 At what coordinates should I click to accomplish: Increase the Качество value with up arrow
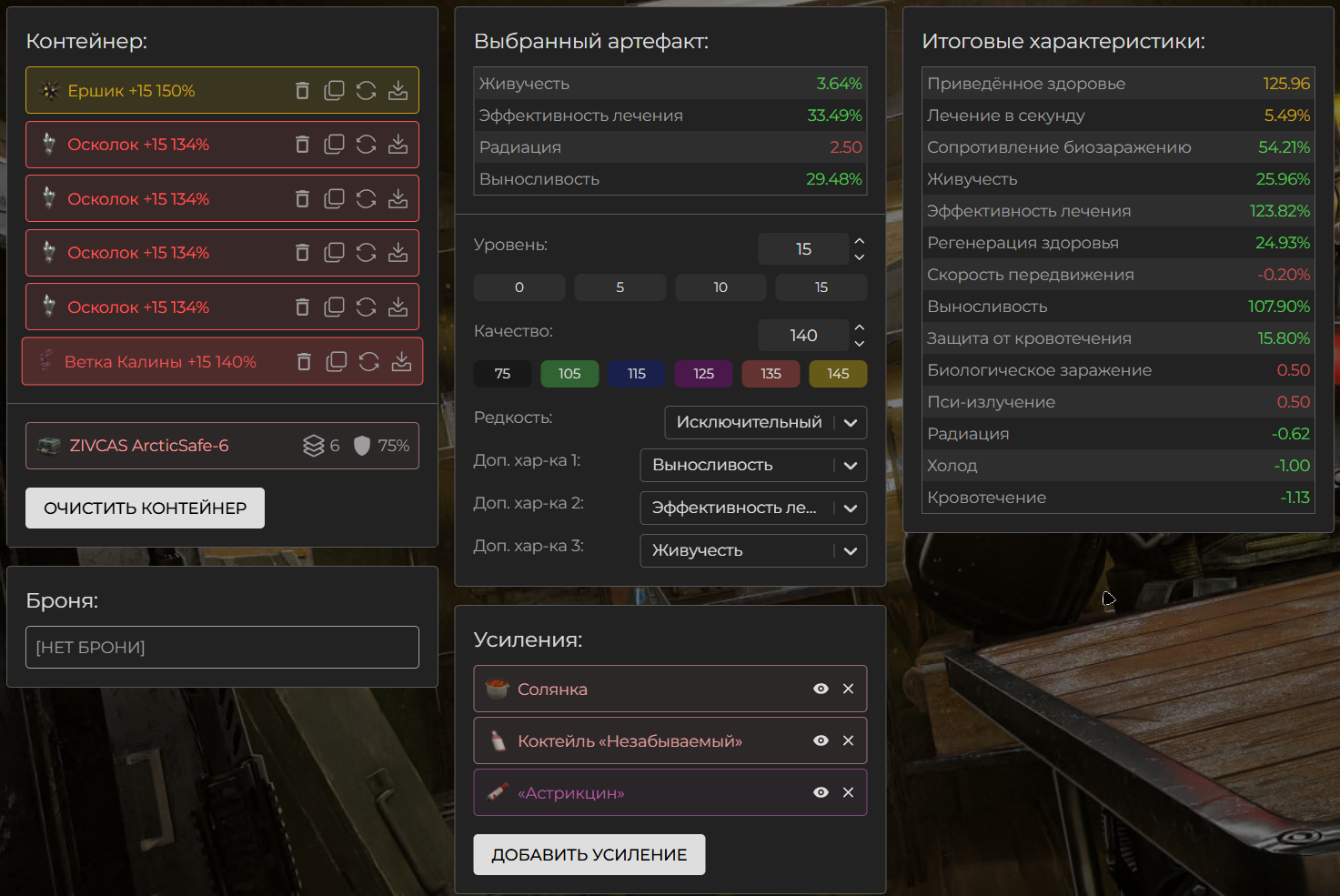pyautogui.click(x=860, y=327)
